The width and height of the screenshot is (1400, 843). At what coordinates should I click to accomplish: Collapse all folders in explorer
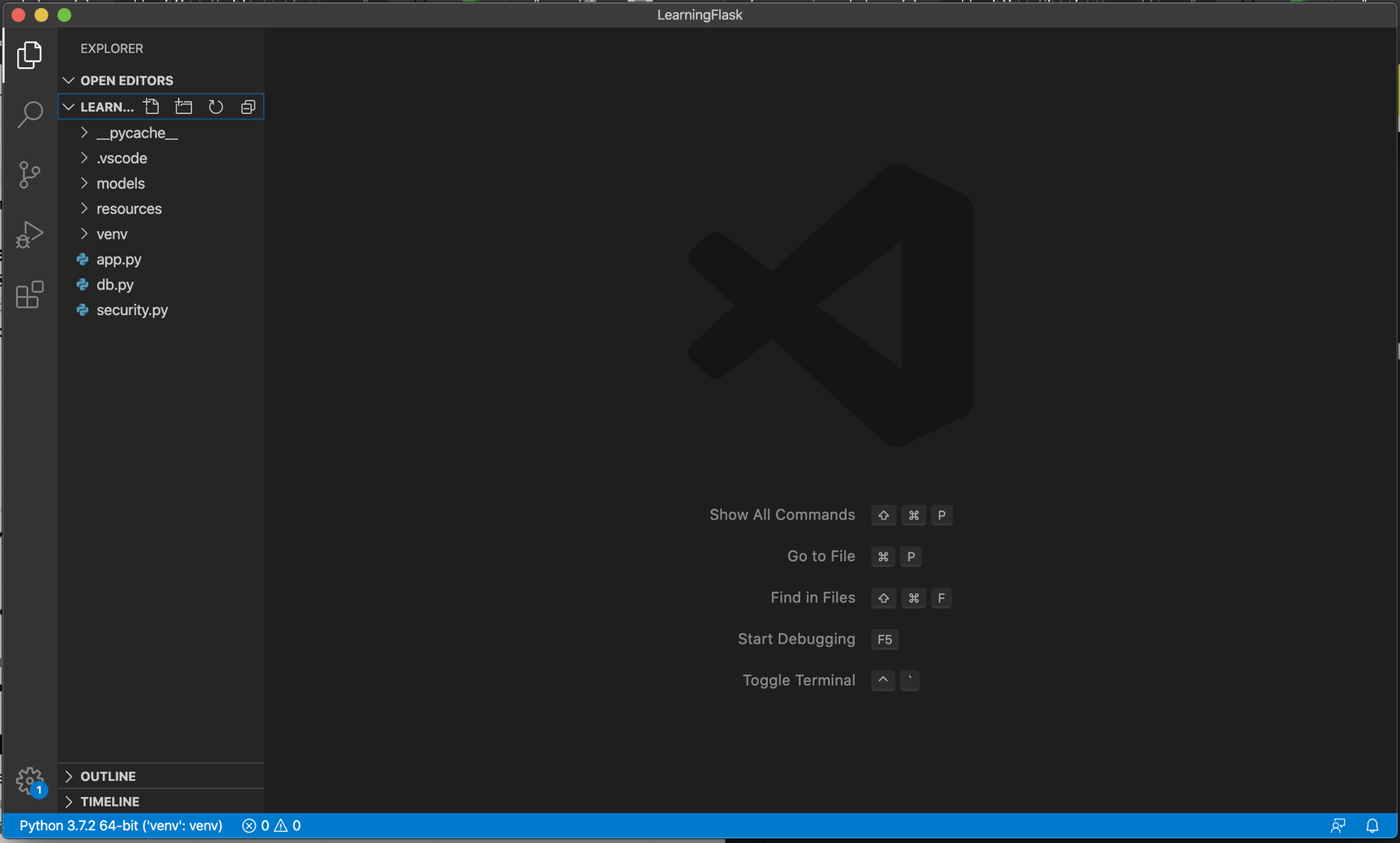(x=248, y=107)
